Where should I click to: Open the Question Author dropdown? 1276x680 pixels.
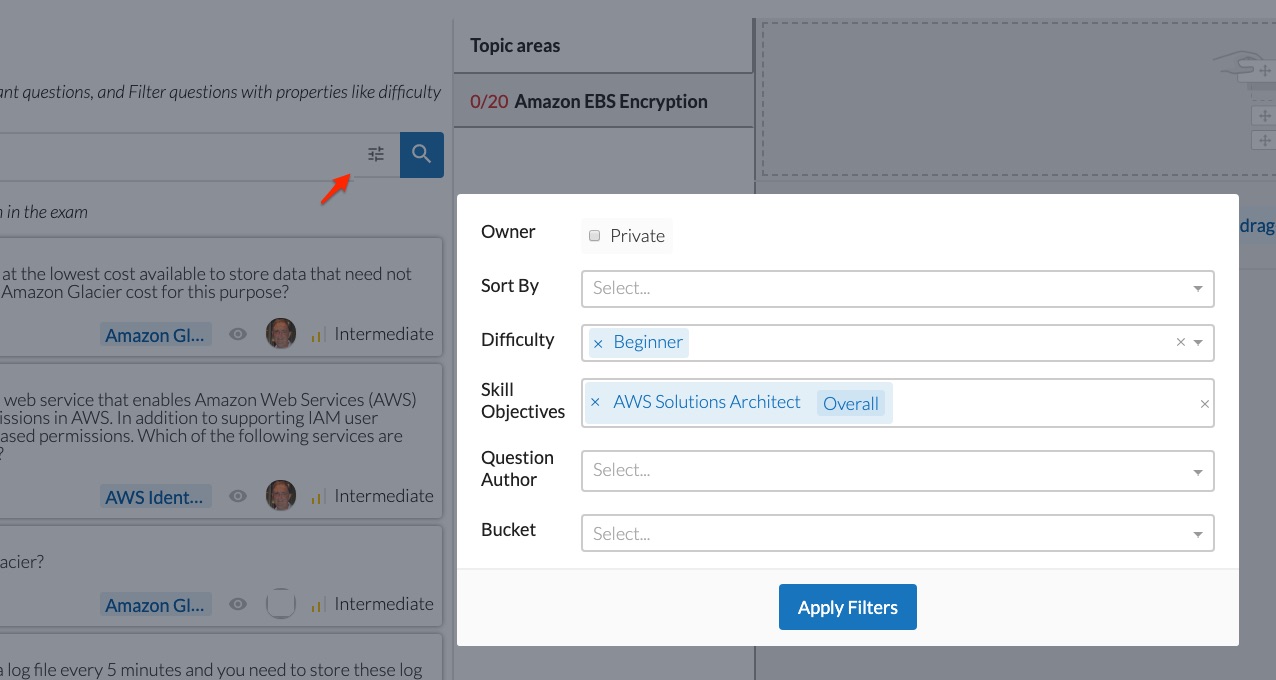(x=898, y=470)
